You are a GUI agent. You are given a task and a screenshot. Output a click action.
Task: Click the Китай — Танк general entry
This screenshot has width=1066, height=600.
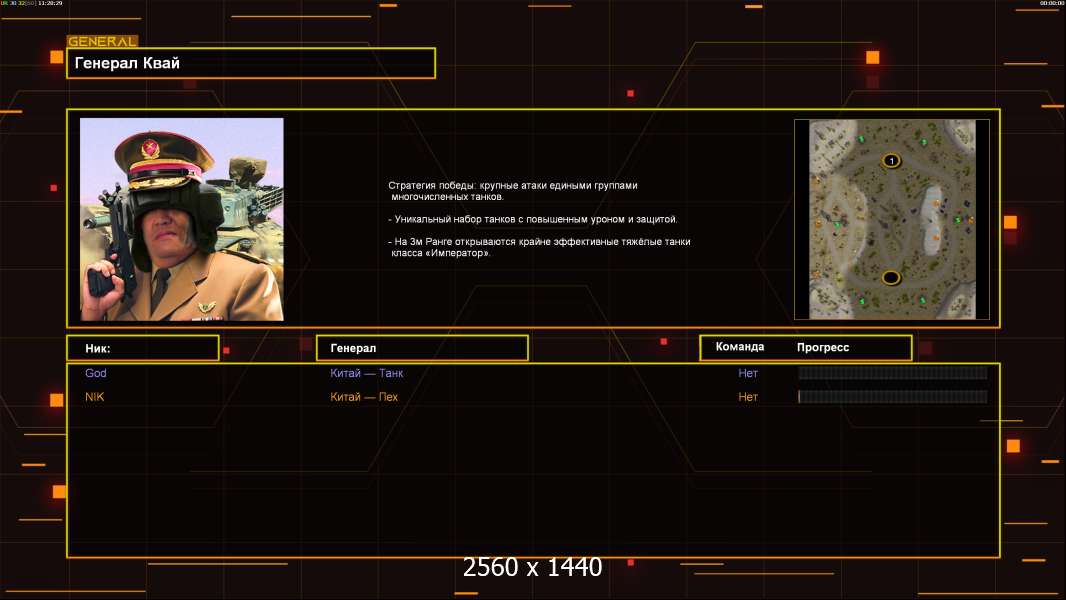(x=367, y=373)
